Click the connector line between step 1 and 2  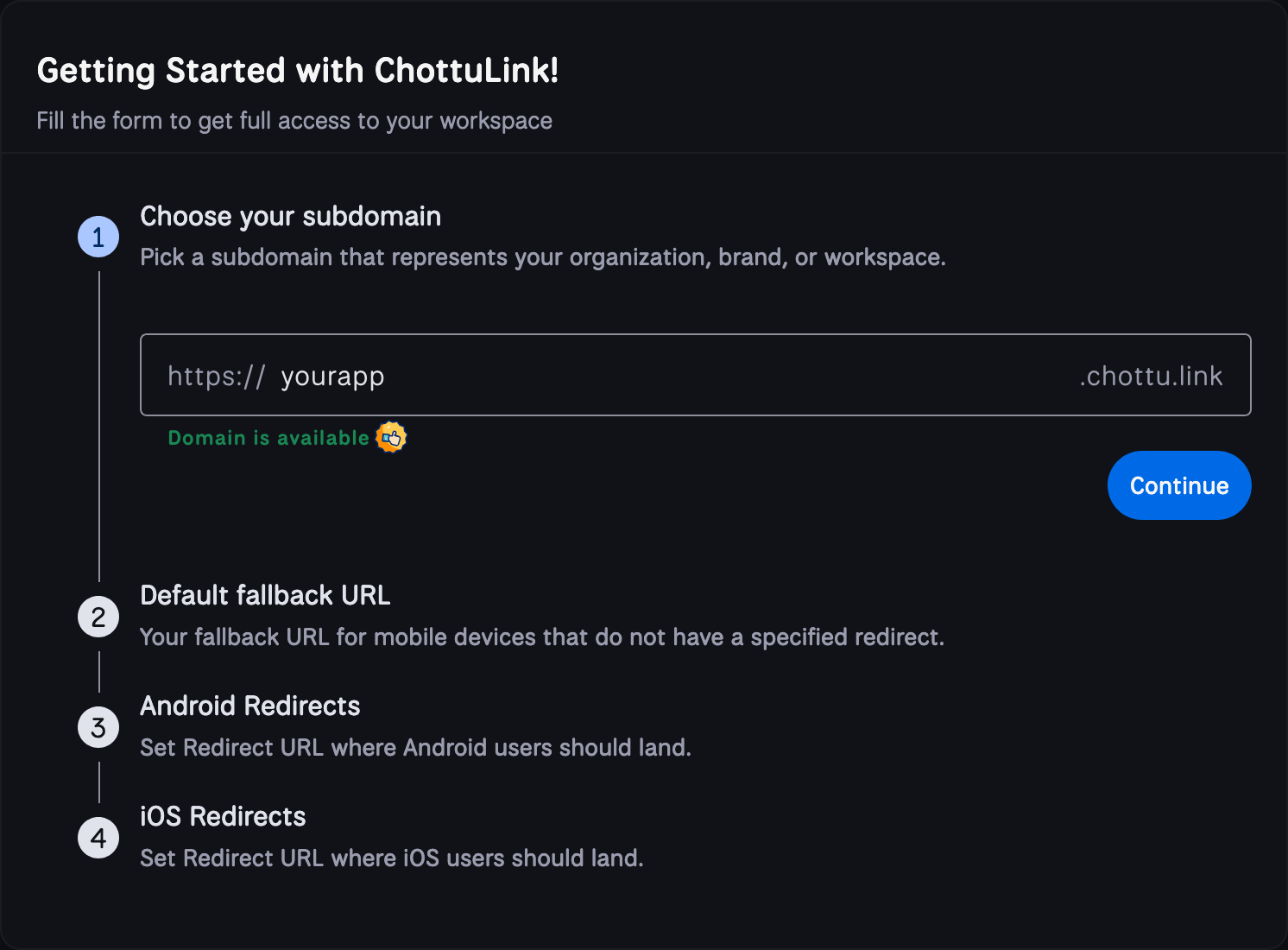click(101, 423)
